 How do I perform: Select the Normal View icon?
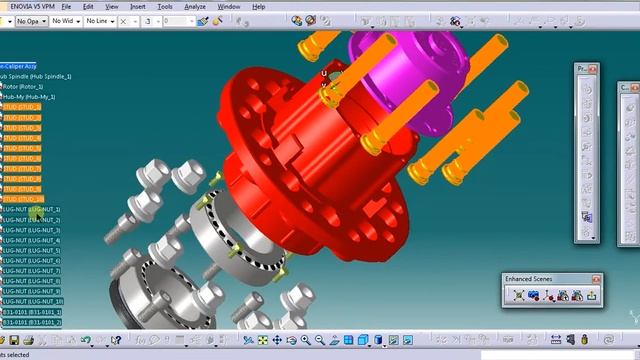point(334,340)
